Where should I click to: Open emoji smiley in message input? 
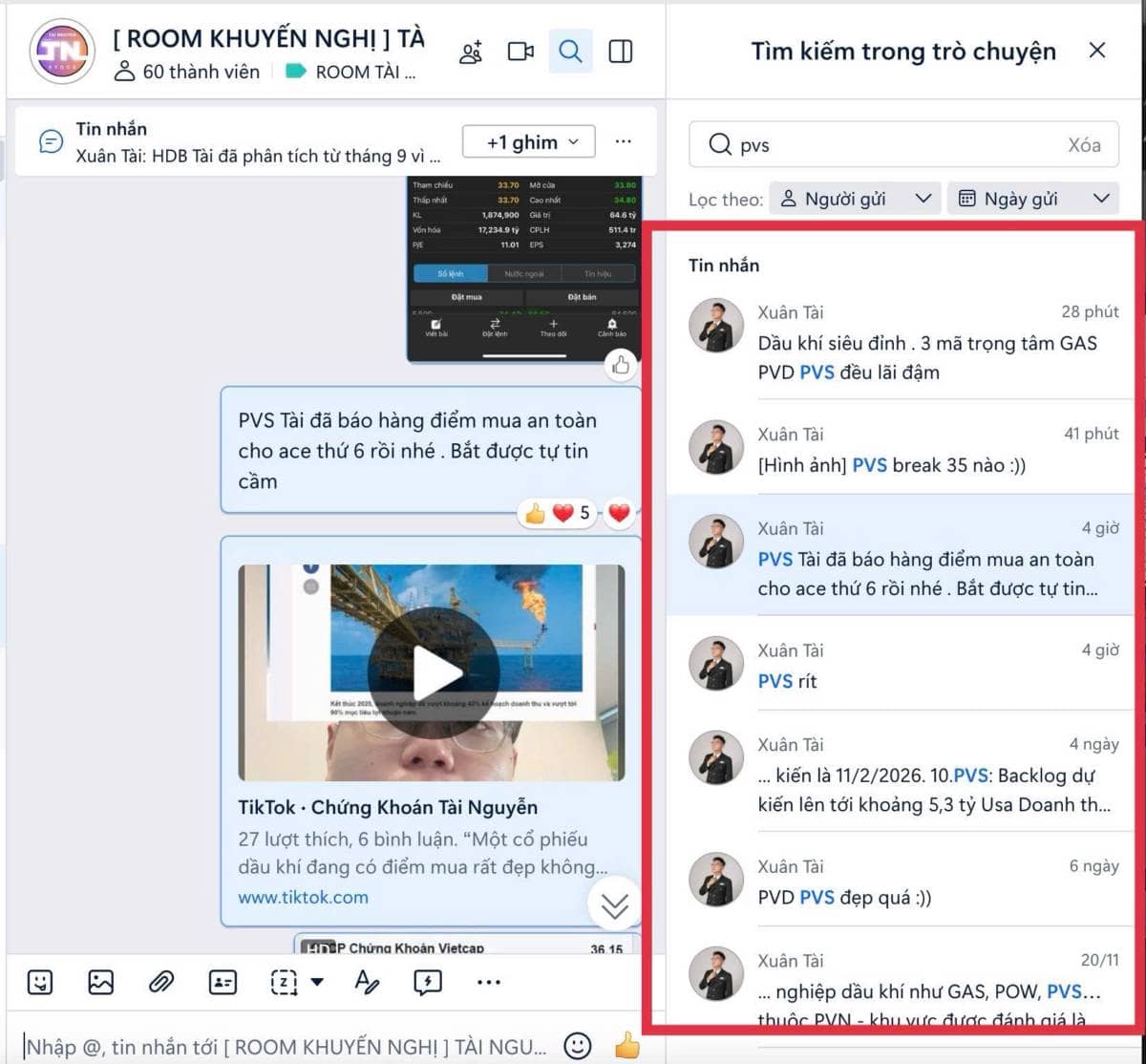point(577,1045)
